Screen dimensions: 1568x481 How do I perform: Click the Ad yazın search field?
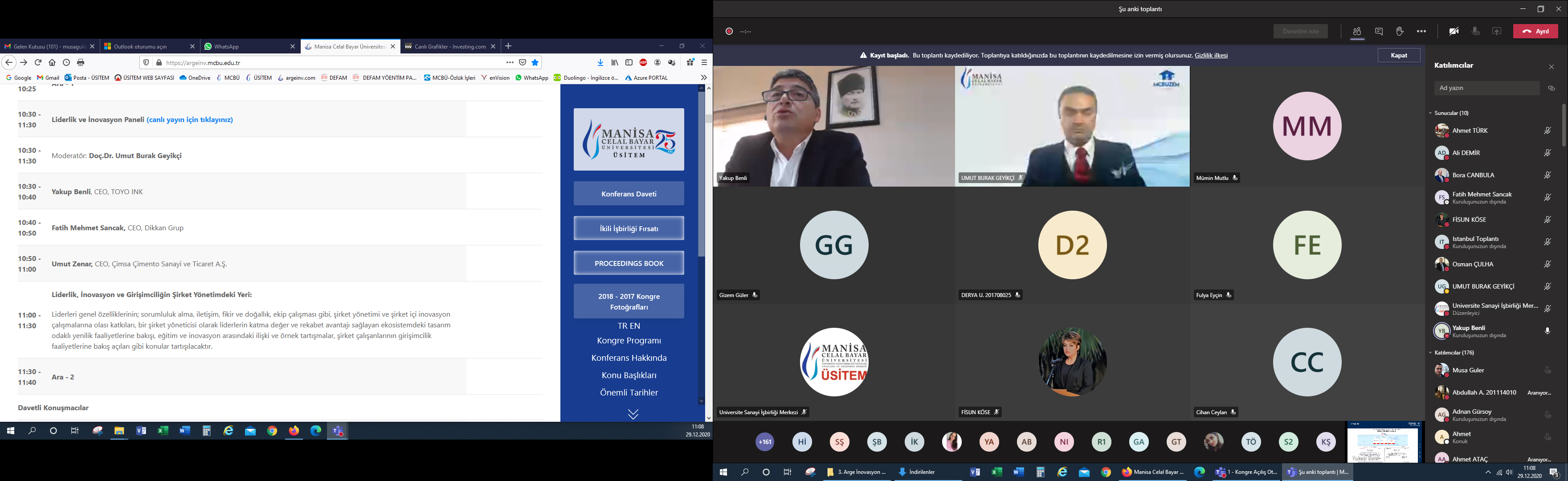(1486, 88)
